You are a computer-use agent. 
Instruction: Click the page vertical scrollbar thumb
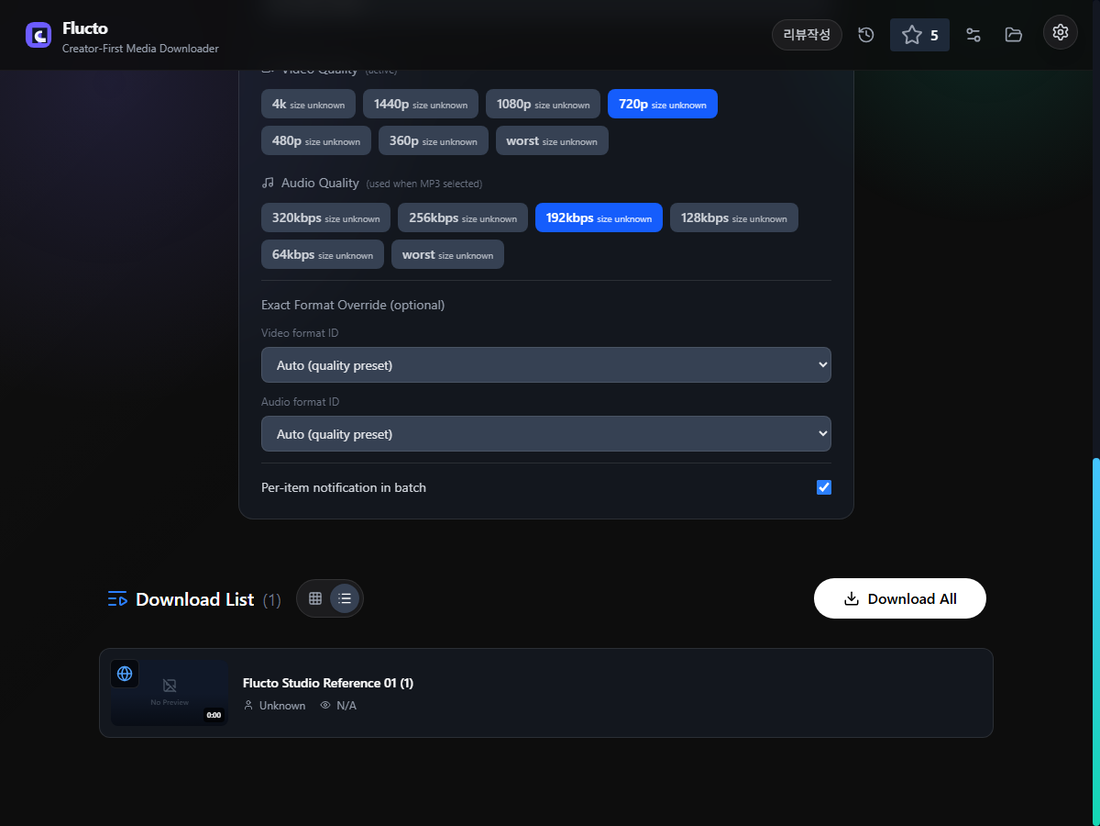point(1096,640)
